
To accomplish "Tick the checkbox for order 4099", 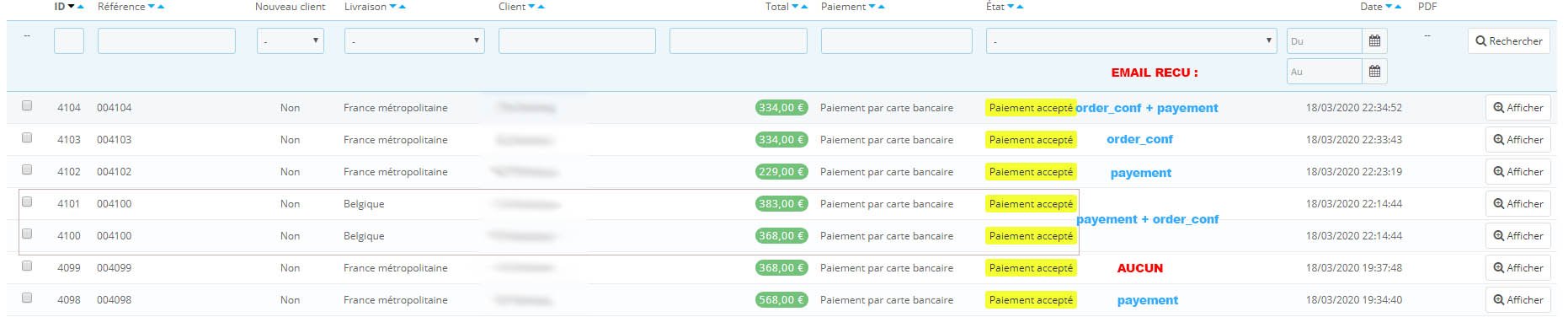I will (27, 266).
